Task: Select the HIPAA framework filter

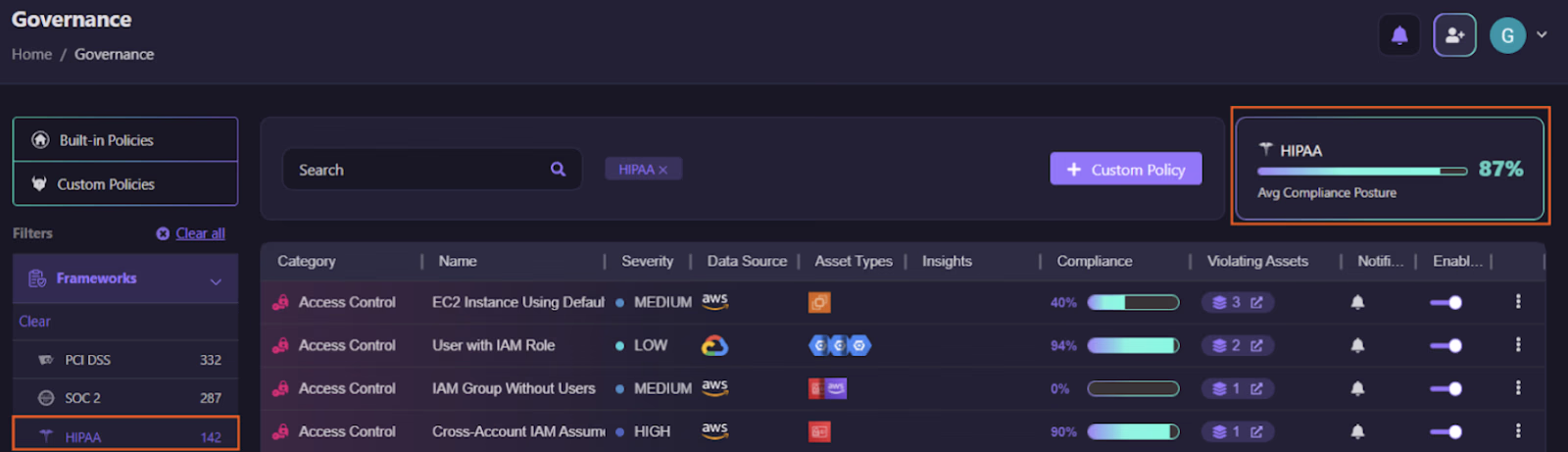Action: click(x=125, y=435)
